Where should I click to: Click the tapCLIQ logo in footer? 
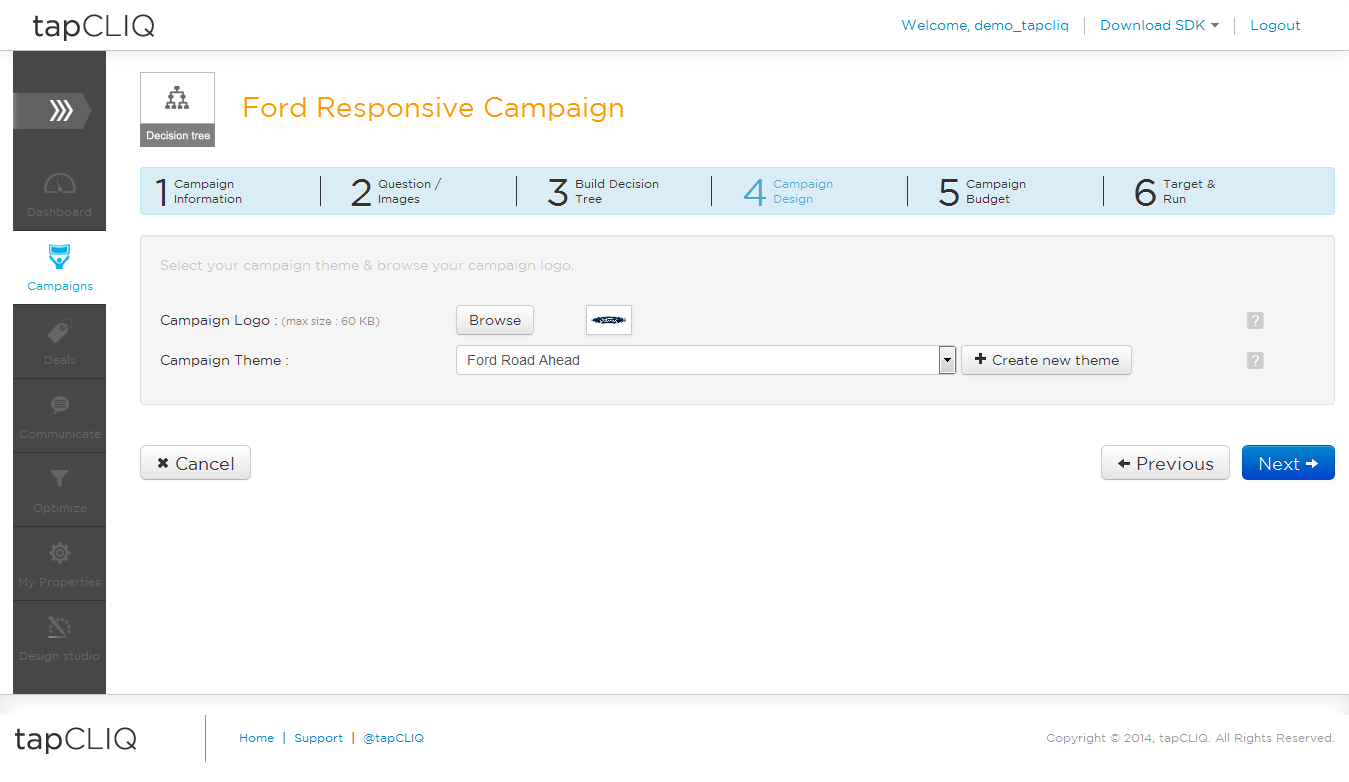(x=76, y=739)
